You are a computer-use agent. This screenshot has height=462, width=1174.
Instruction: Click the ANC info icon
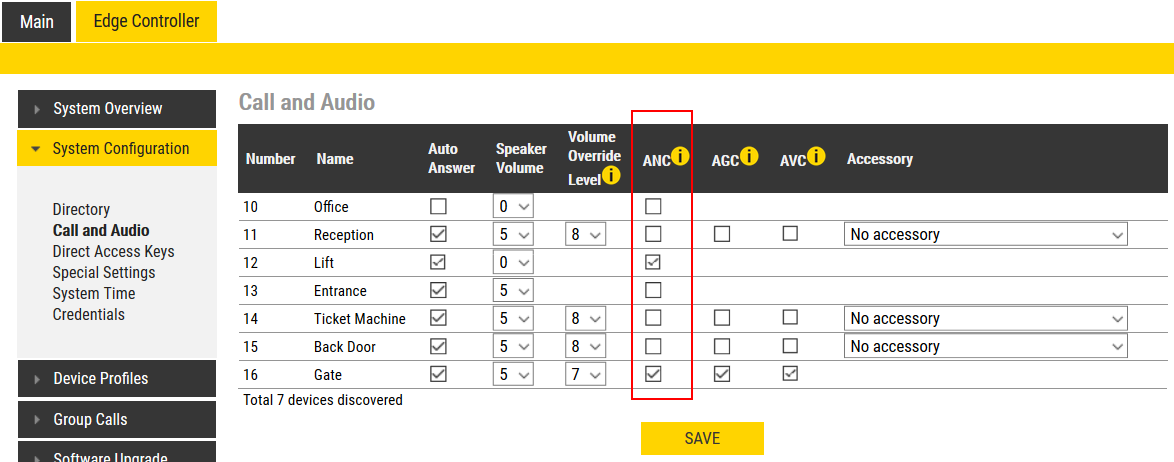681,156
